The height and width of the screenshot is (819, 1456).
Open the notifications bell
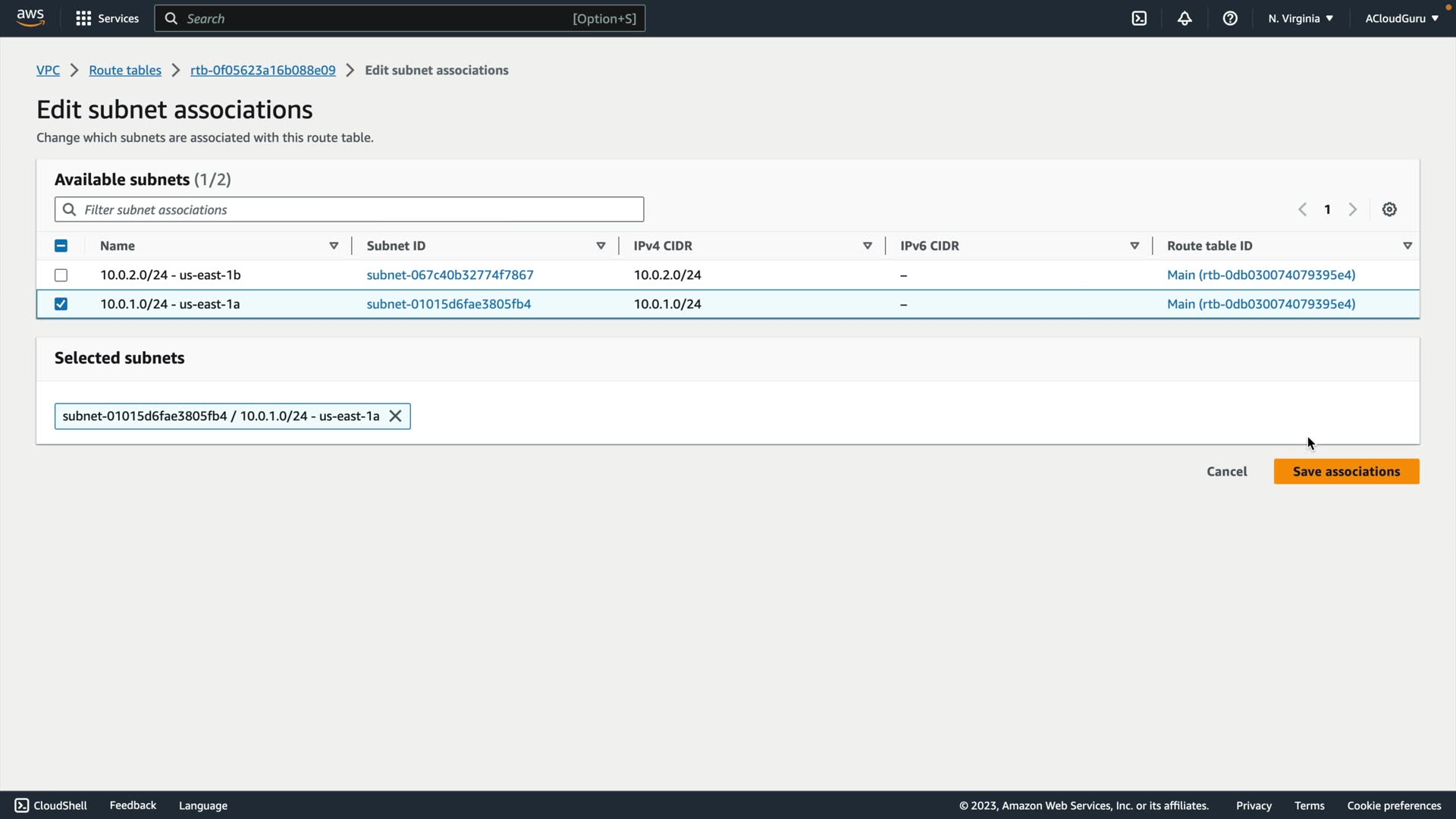click(x=1185, y=18)
